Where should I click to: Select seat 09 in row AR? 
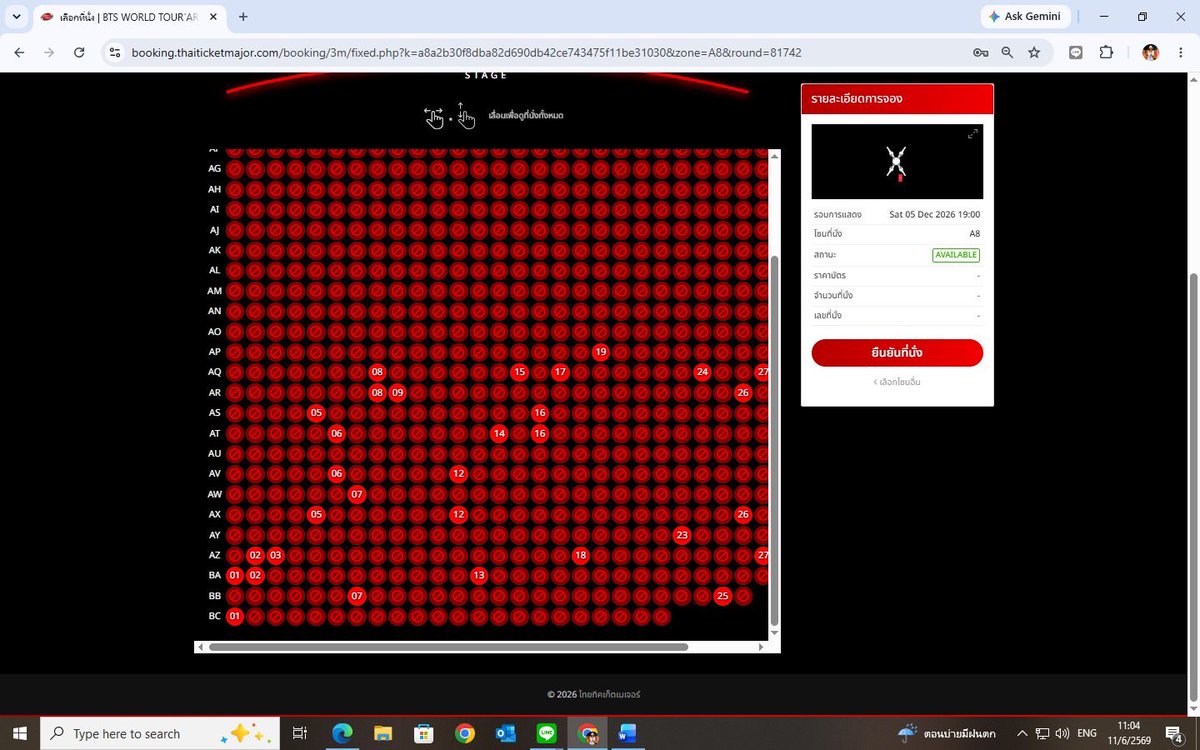pos(397,393)
